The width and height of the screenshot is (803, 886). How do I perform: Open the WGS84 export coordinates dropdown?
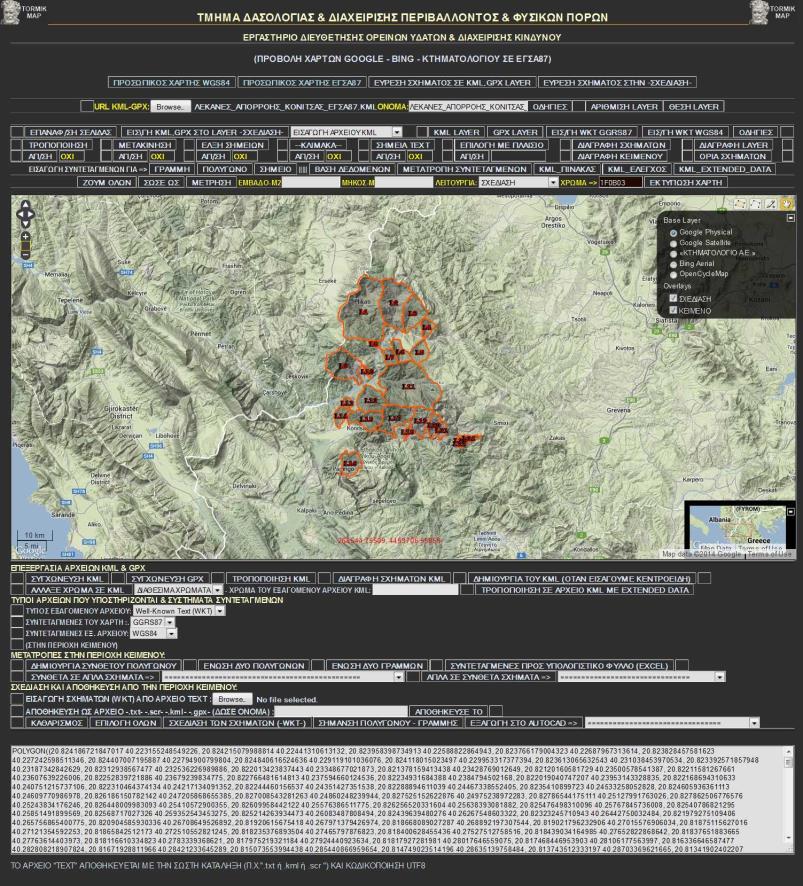(x=154, y=633)
